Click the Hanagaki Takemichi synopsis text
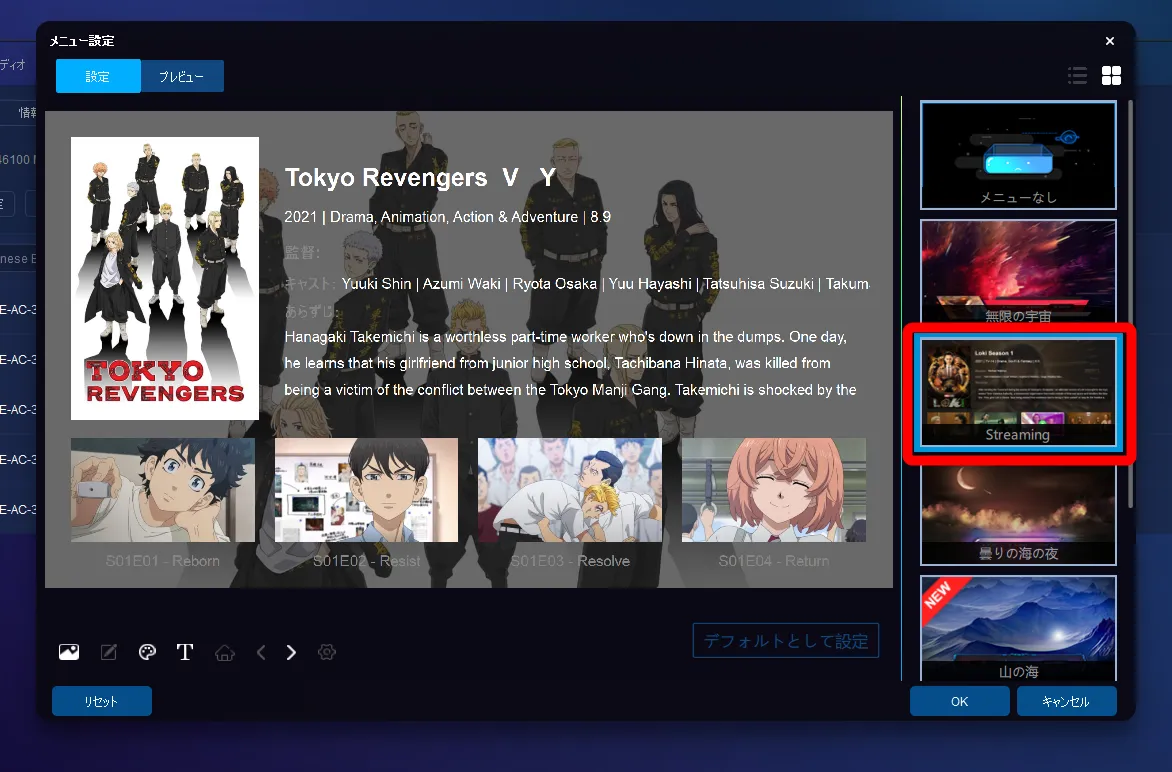This screenshot has width=1172, height=772. (x=570, y=363)
